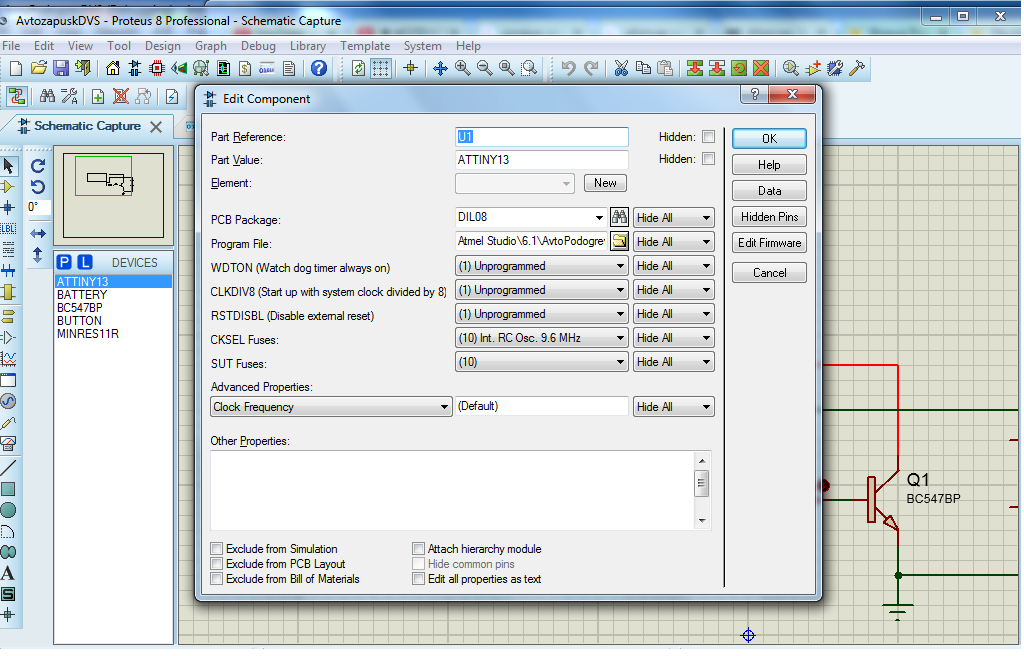Open Hide All dropdown for Program File

673,242
